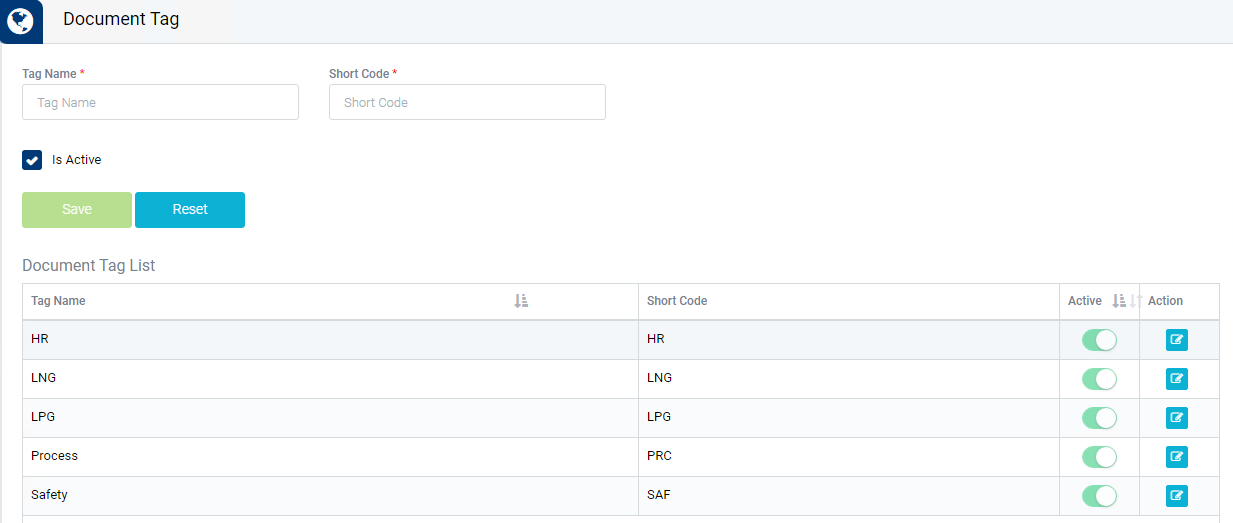Uncheck the Is Active checkbox

coord(32,160)
